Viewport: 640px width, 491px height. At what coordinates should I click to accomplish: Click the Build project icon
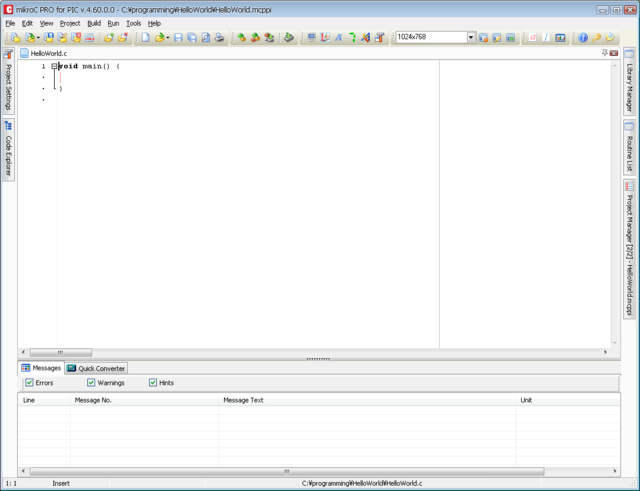click(242, 38)
